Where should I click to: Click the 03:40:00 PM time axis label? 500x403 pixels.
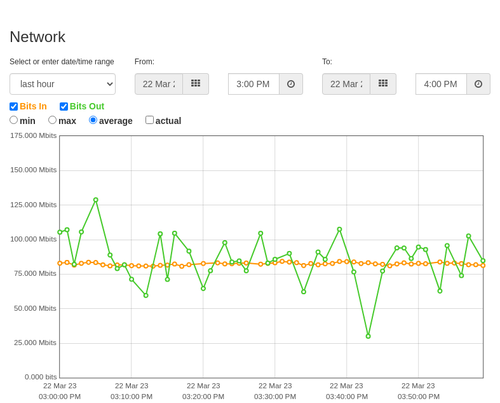[347, 397]
